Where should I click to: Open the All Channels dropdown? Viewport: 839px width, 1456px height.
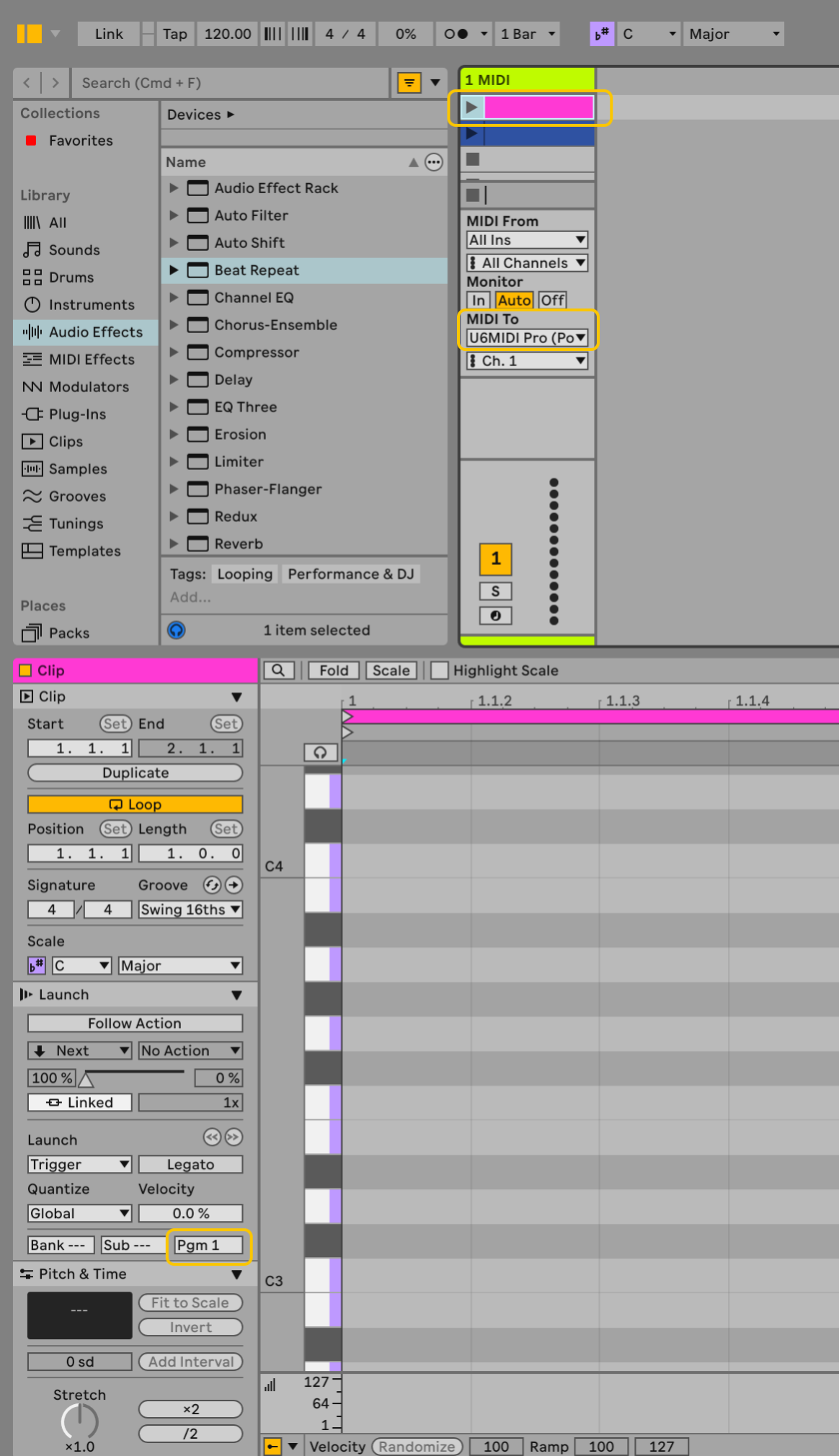click(528, 263)
